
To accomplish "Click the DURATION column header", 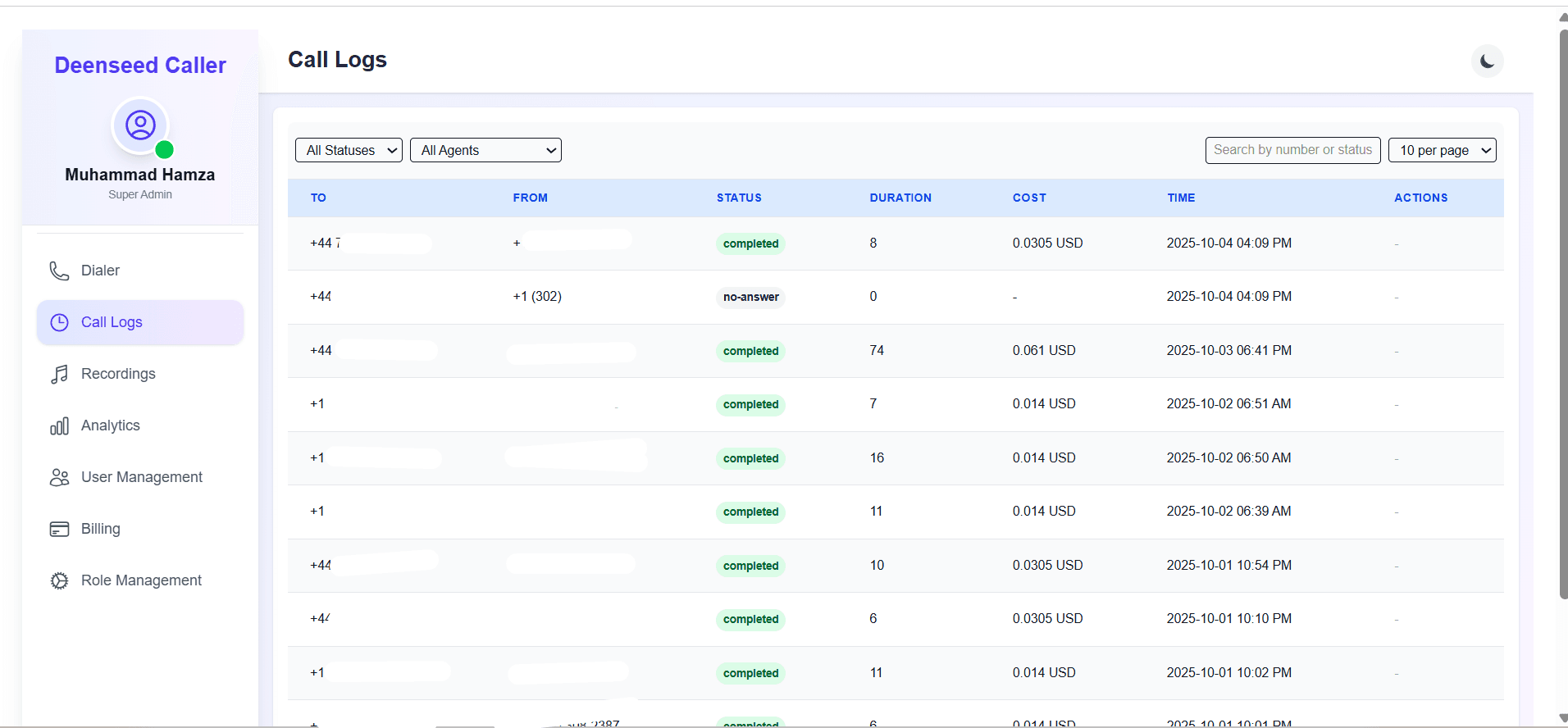I will (900, 198).
